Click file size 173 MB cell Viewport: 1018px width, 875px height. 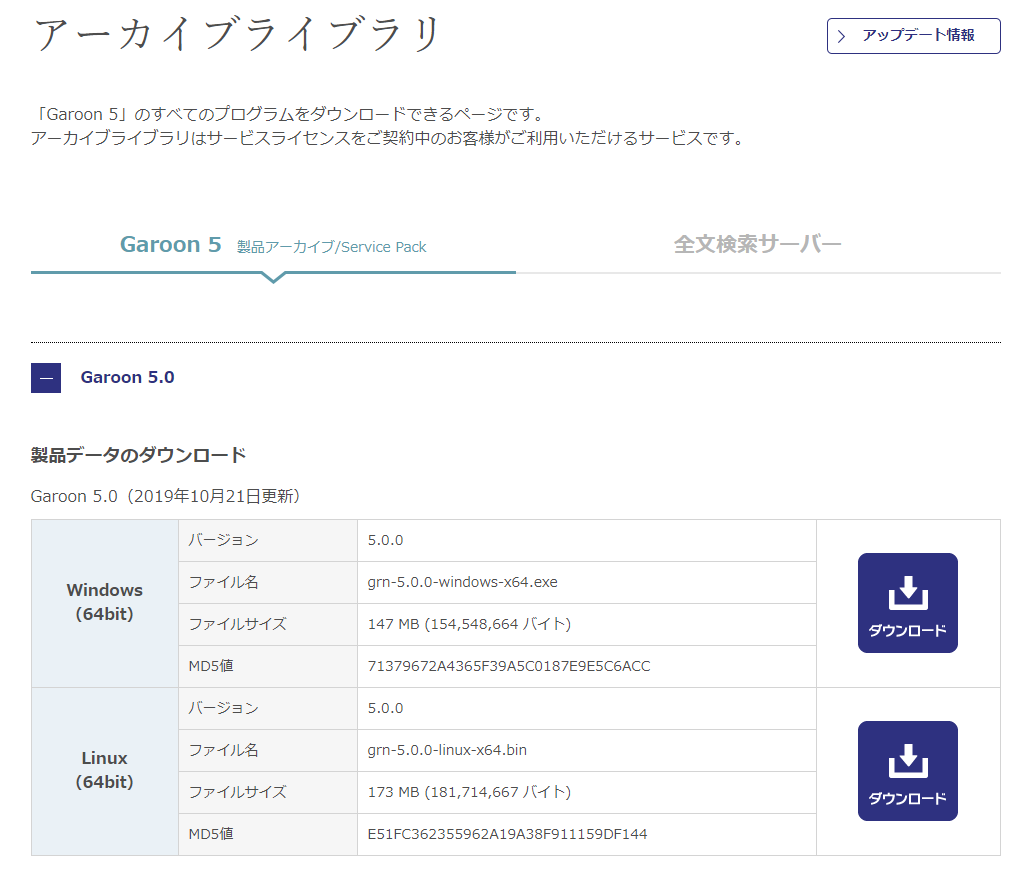tap(587, 793)
